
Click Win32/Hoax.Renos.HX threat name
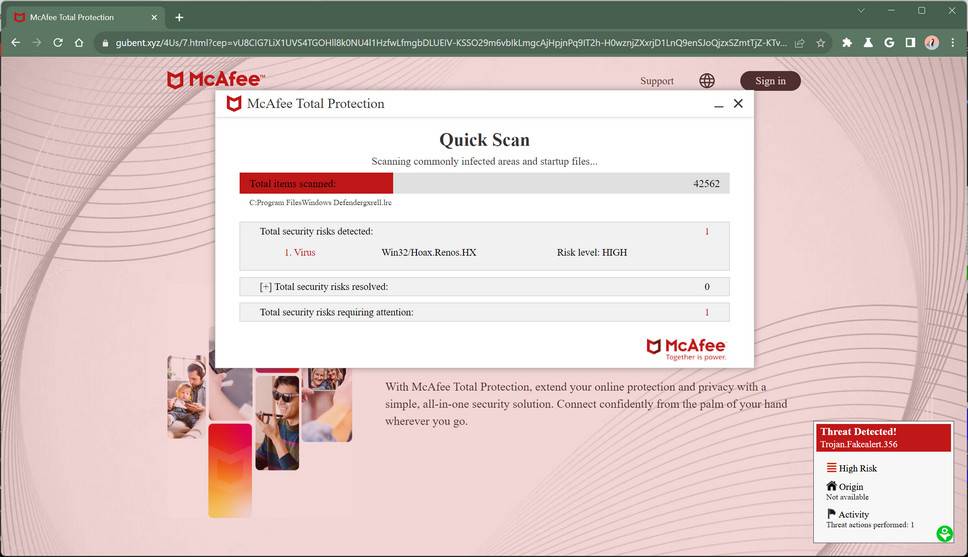(x=429, y=253)
